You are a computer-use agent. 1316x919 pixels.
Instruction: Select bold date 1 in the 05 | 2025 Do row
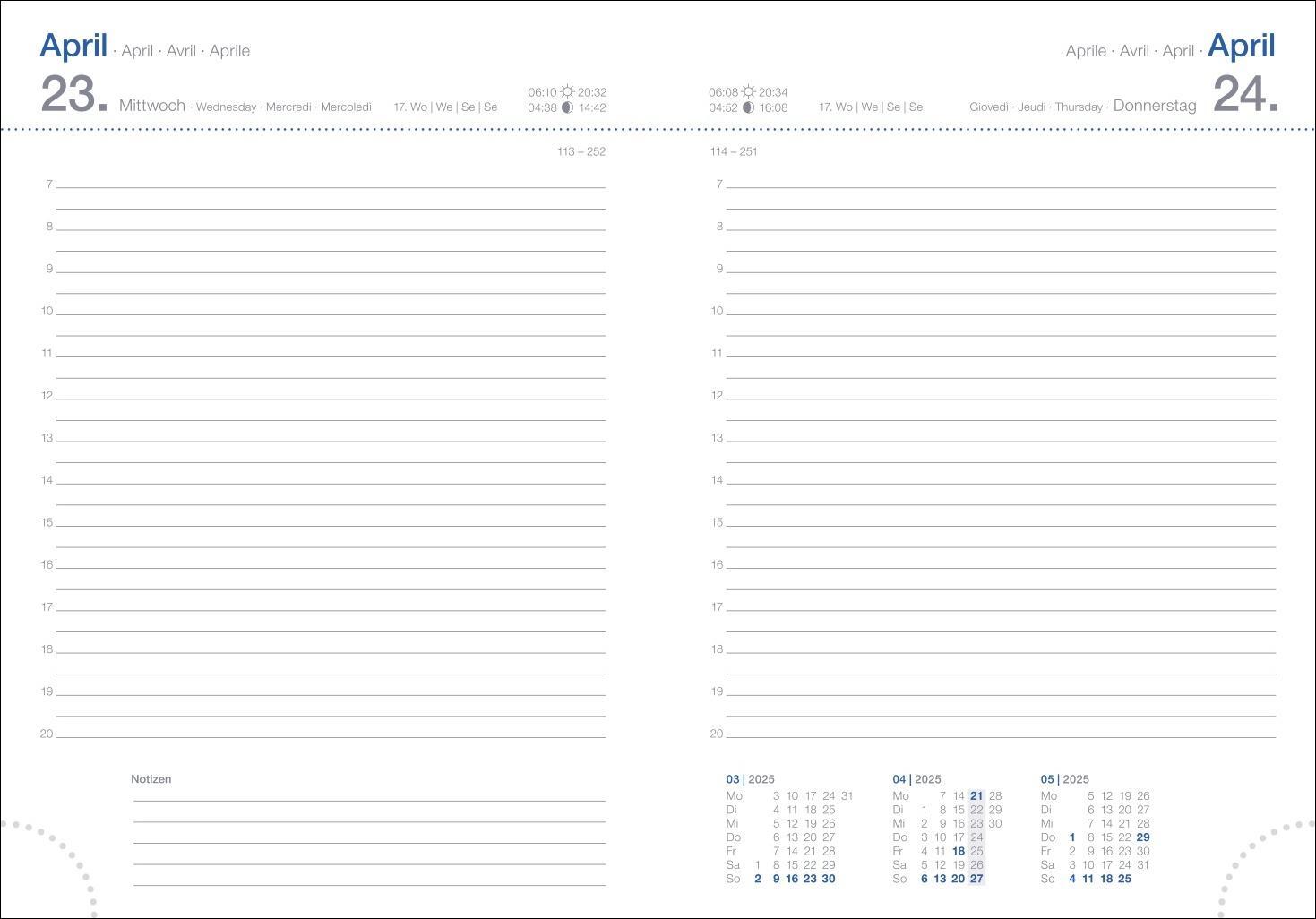1072,837
